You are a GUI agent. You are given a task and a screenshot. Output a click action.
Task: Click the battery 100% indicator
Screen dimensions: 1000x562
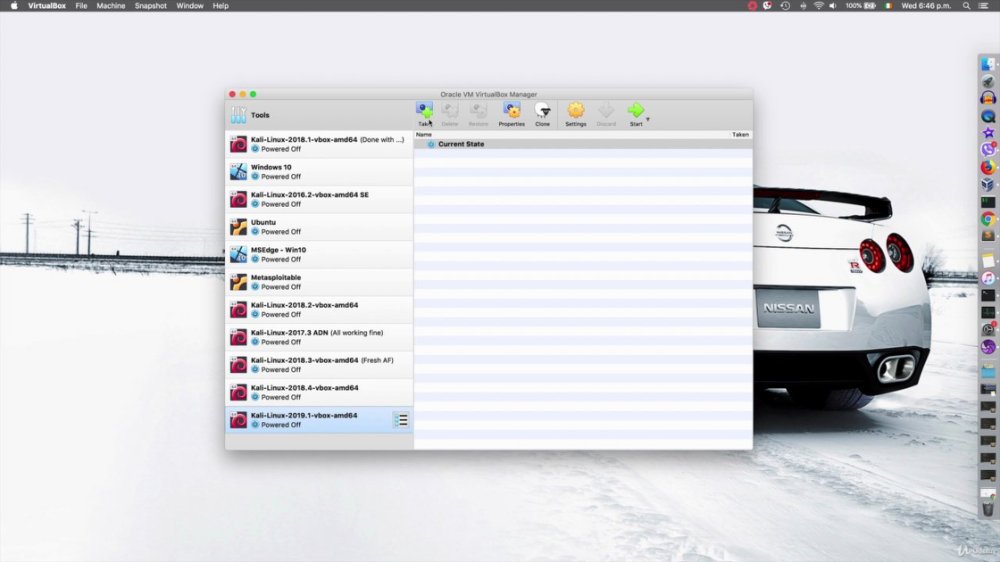pyautogui.click(x=860, y=6)
